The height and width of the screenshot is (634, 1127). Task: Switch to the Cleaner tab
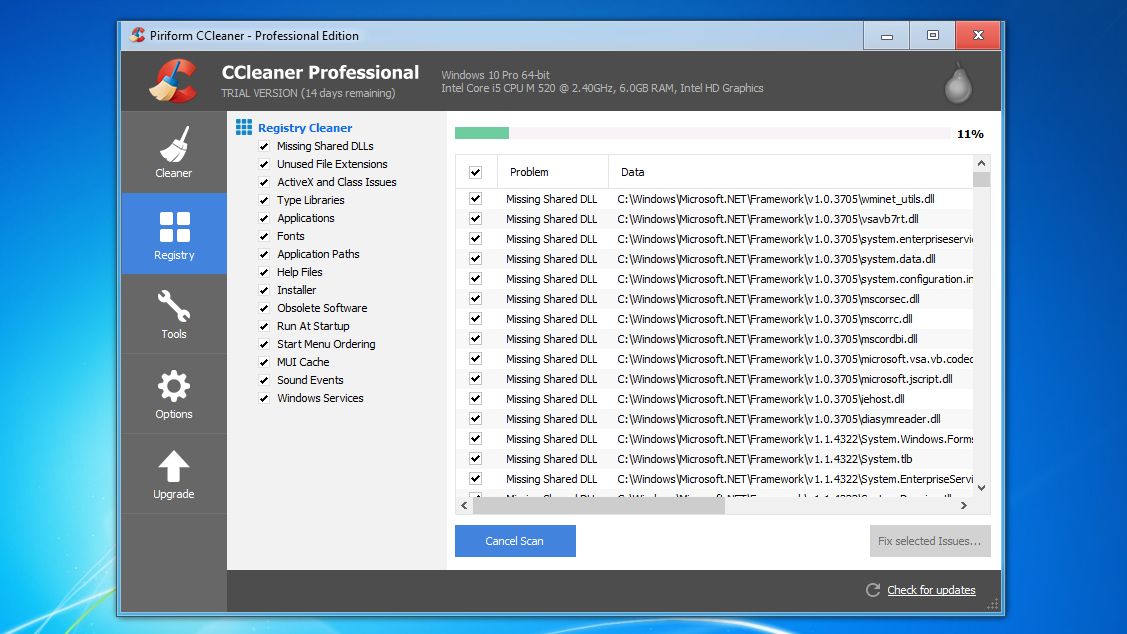click(174, 150)
